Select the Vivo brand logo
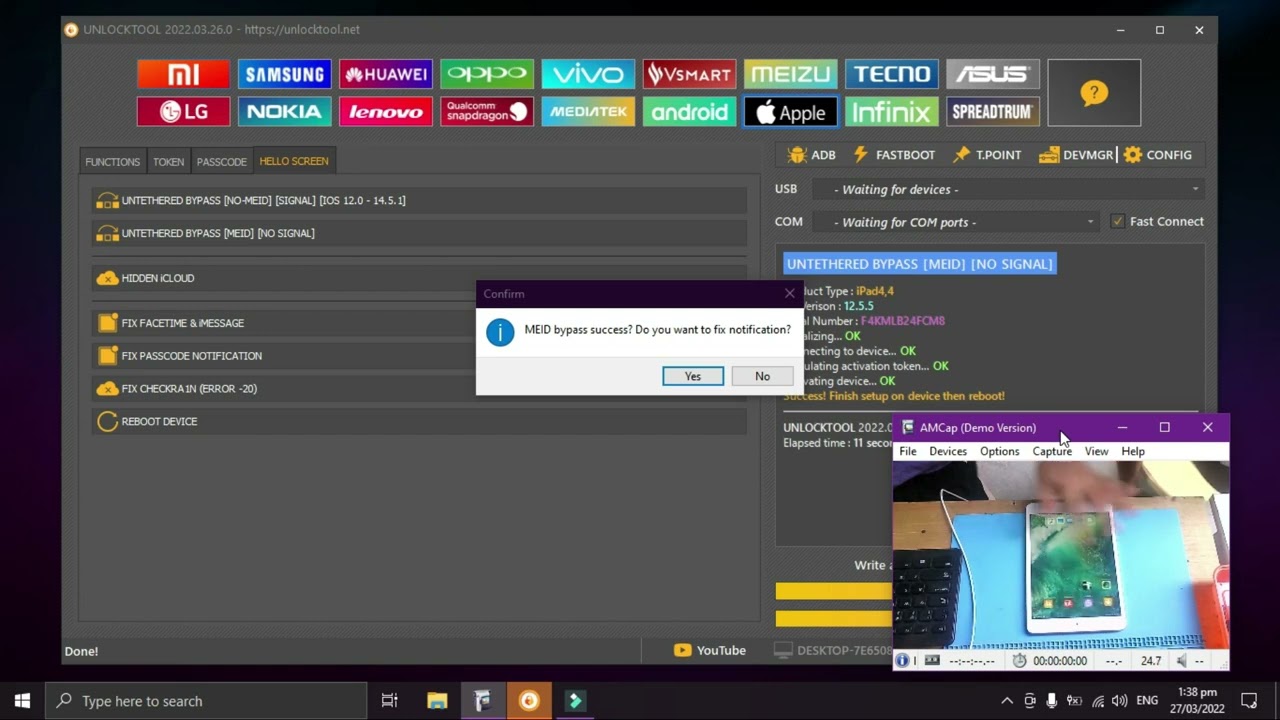The height and width of the screenshot is (720, 1280). 588,74
